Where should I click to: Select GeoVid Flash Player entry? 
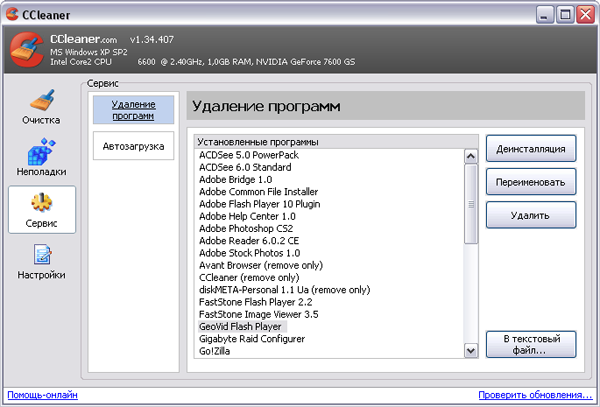click(240, 326)
